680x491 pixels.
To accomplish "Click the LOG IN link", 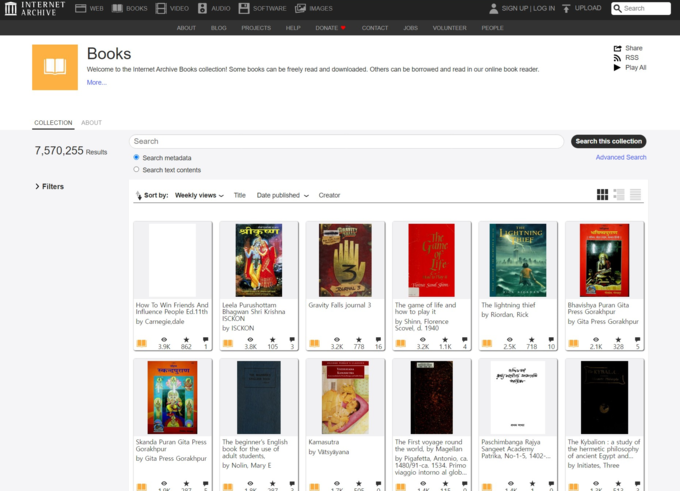I will click(544, 8).
